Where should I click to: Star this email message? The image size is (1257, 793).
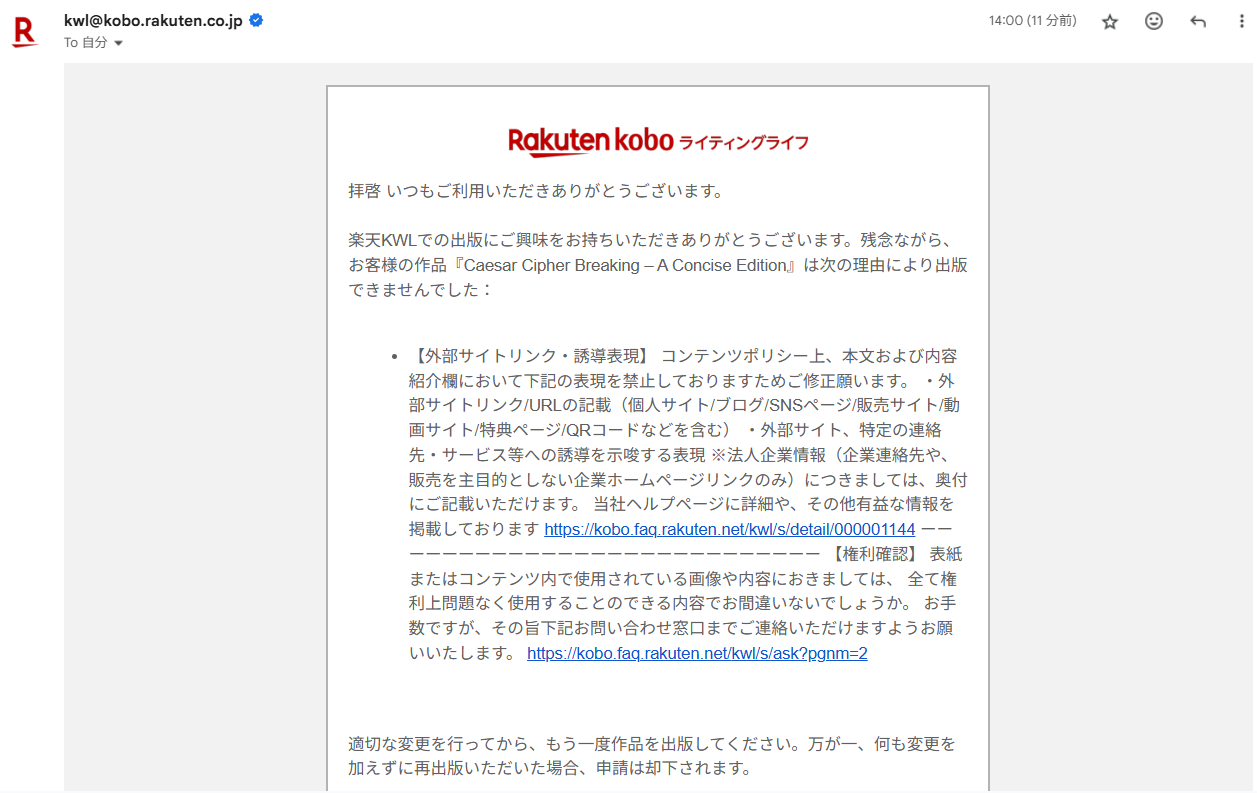pos(1110,22)
